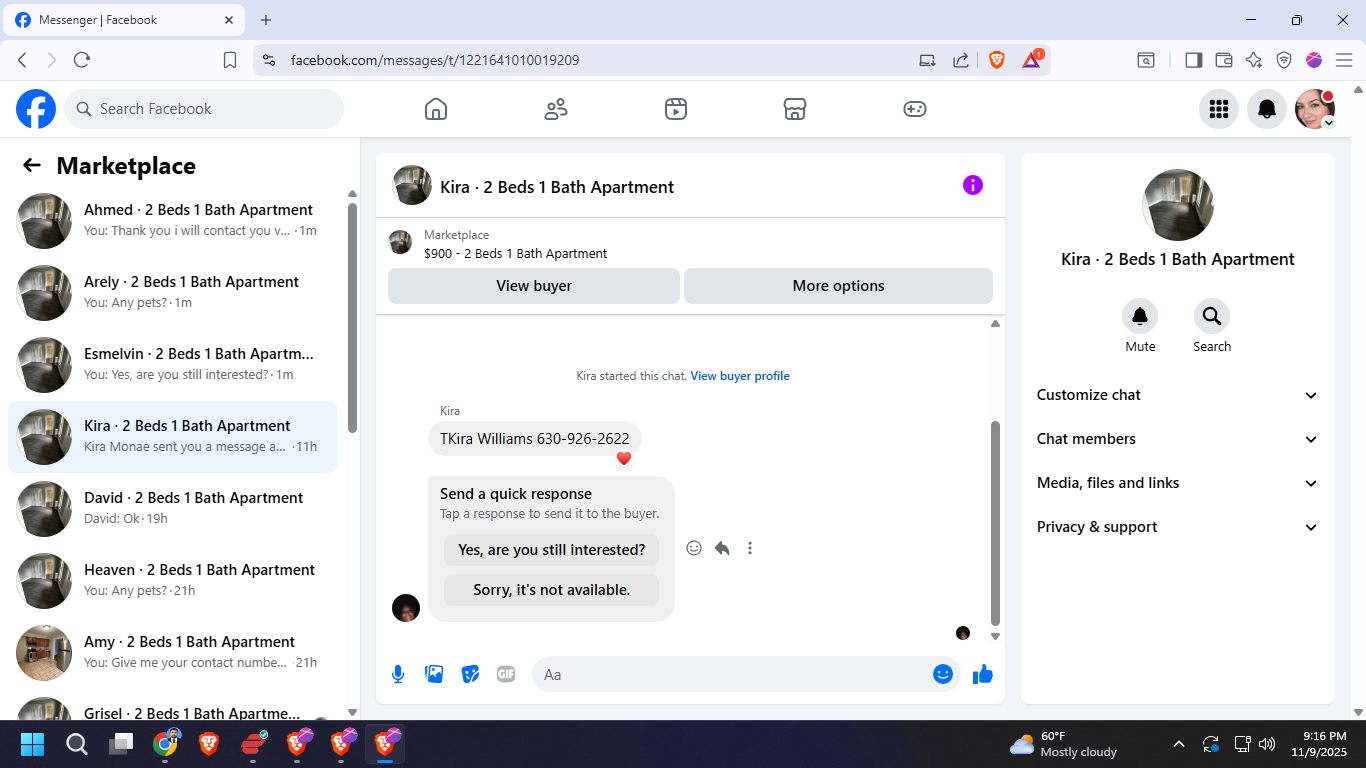
Task: Open Ahmed's apartment conversation
Action: pyautogui.click(x=172, y=221)
